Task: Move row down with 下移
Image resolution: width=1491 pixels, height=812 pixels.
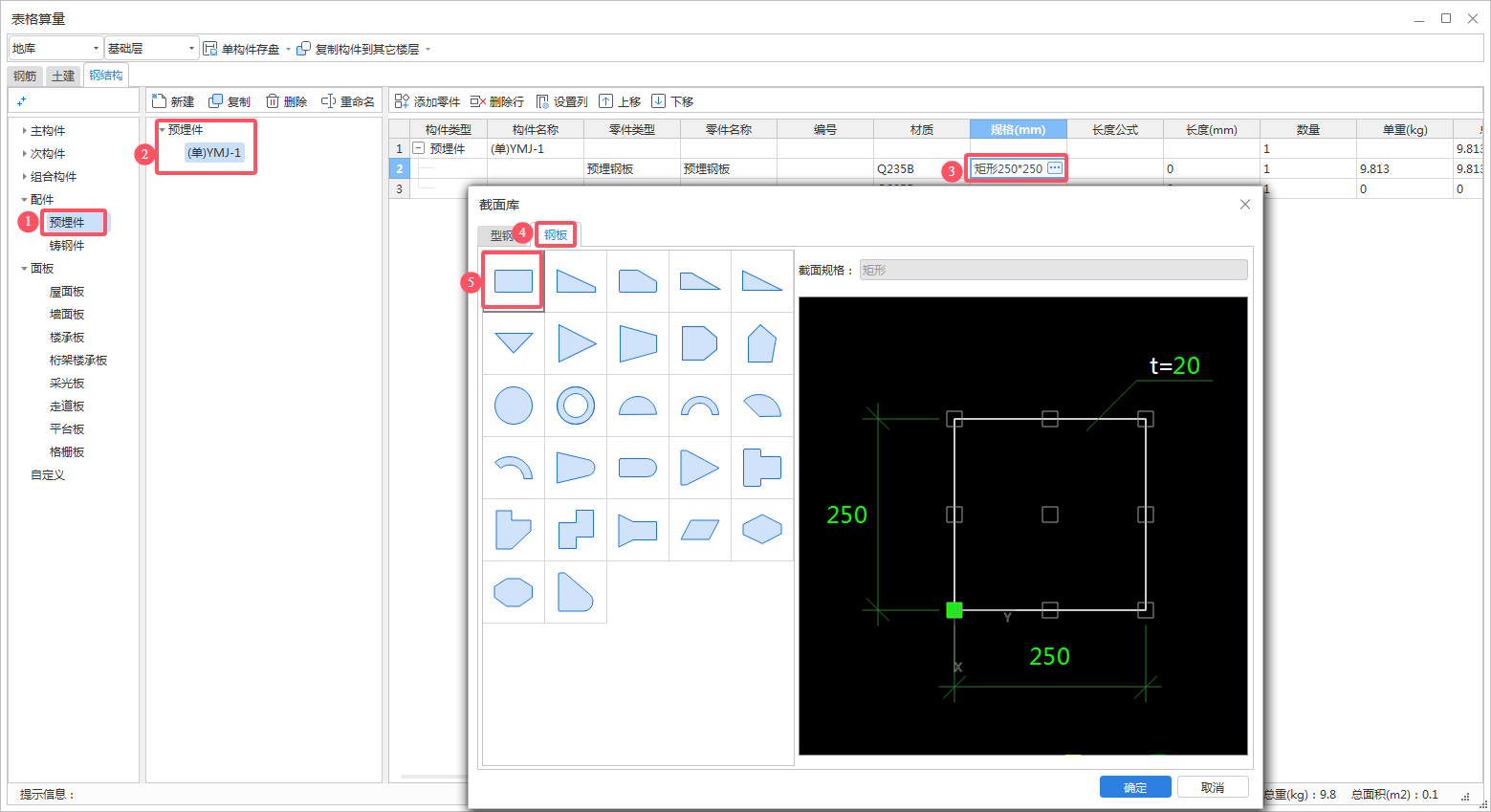Action: [672, 101]
